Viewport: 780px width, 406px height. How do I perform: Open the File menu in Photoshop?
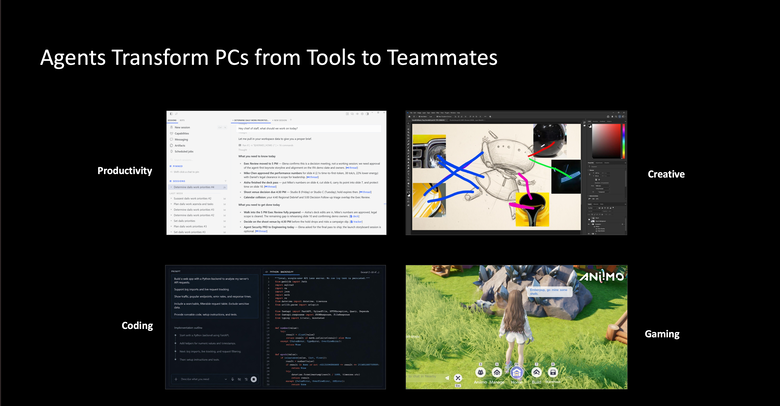coord(413,113)
